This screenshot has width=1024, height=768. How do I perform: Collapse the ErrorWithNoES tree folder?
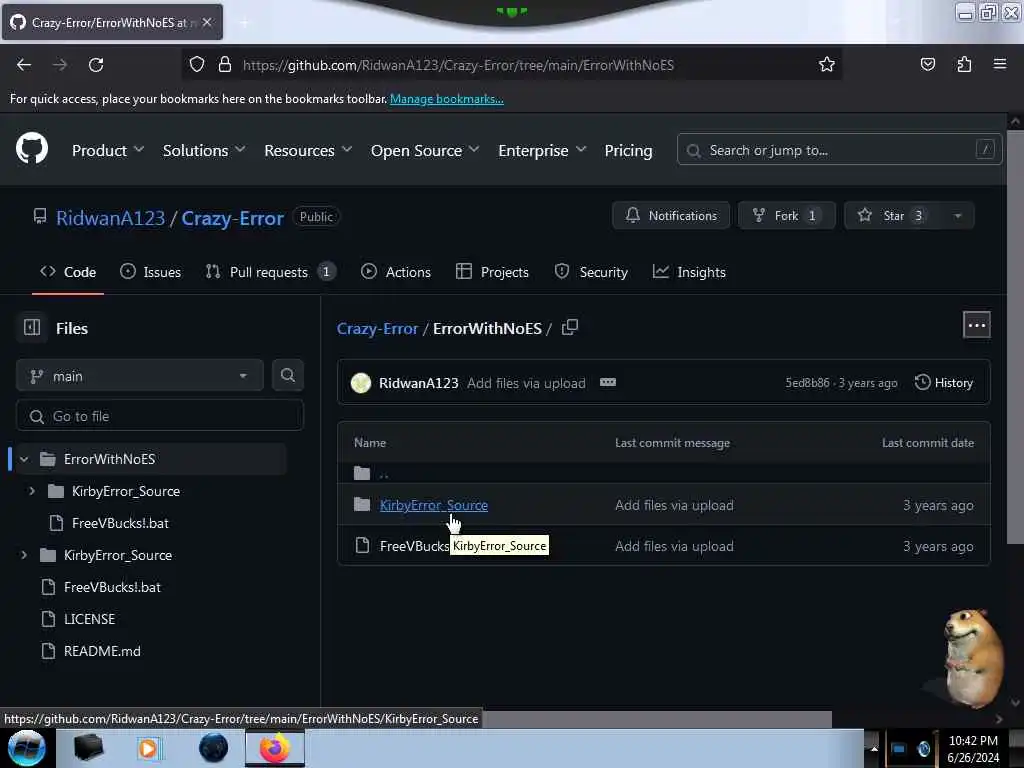pos(24,459)
